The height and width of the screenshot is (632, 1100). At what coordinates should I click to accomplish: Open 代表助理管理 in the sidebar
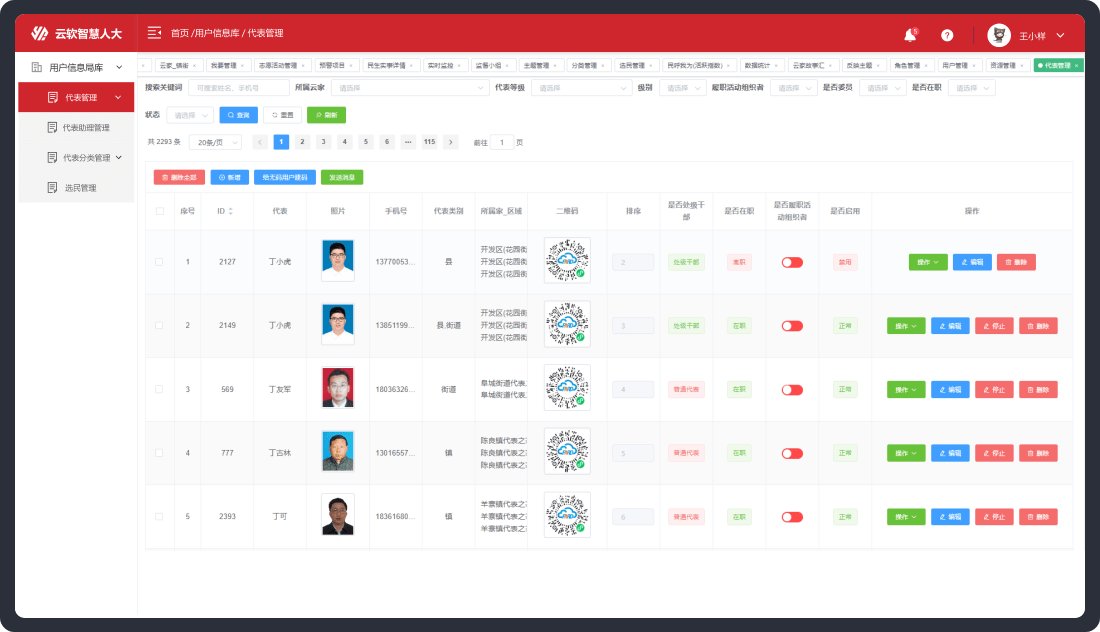pyautogui.click(x=85, y=128)
